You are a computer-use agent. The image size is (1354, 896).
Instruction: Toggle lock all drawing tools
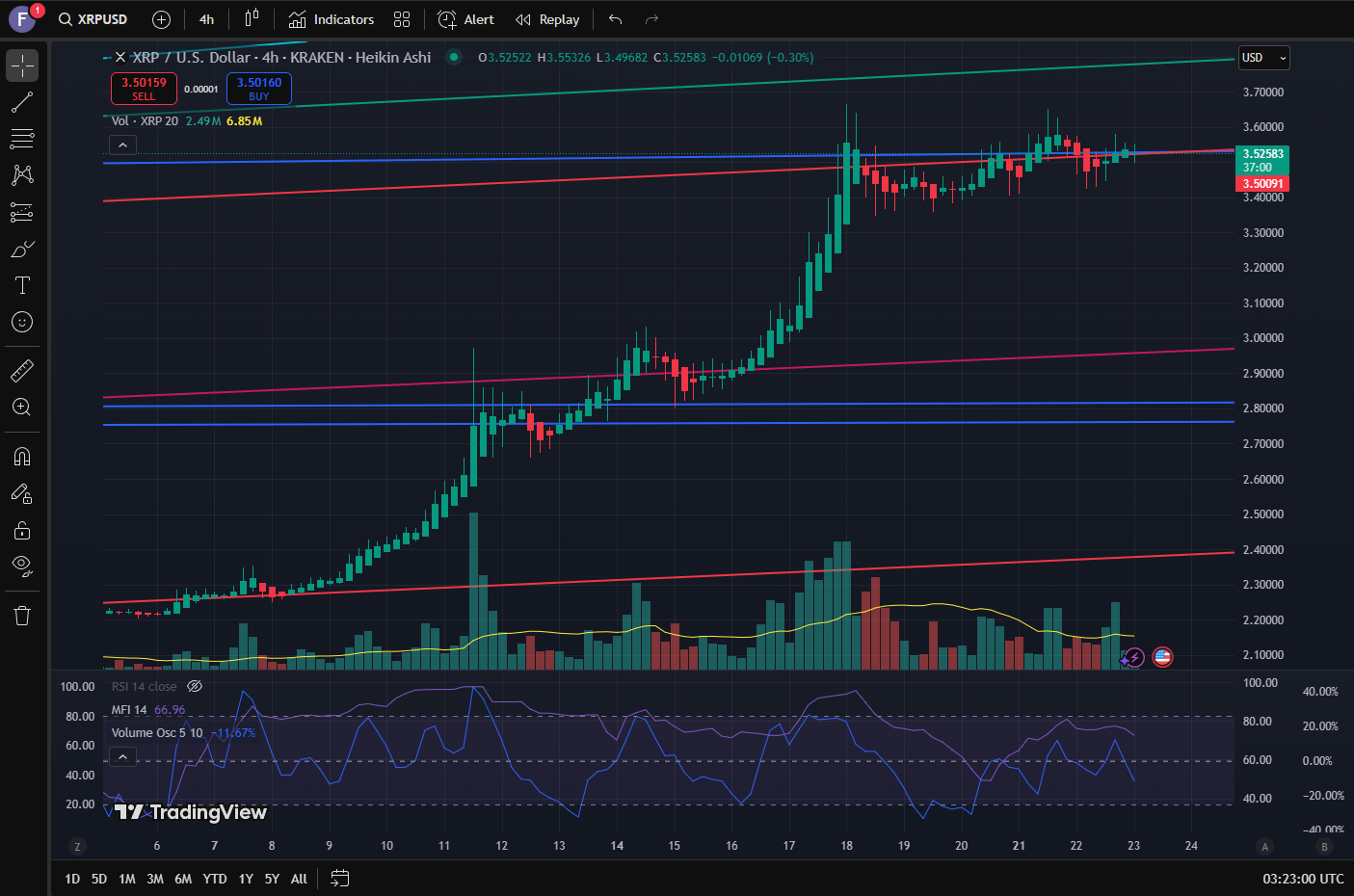(x=22, y=530)
